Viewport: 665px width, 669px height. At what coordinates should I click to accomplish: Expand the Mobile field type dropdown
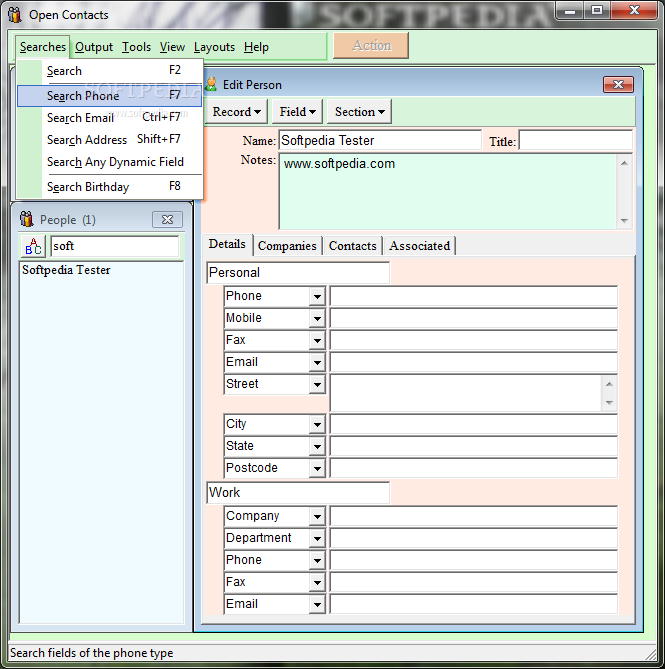point(317,318)
